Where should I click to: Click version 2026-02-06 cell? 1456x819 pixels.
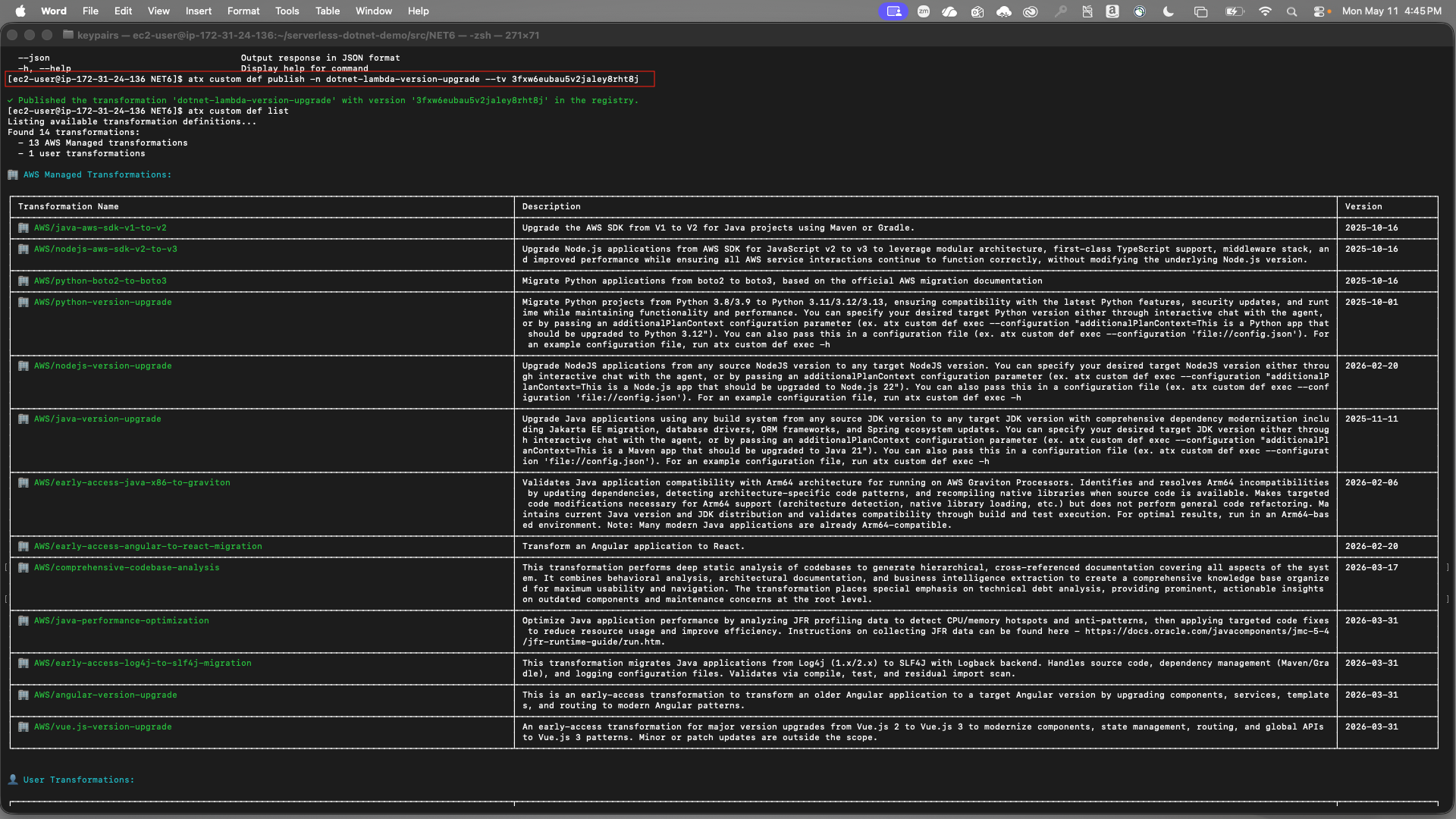pyautogui.click(x=1371, y=482)
